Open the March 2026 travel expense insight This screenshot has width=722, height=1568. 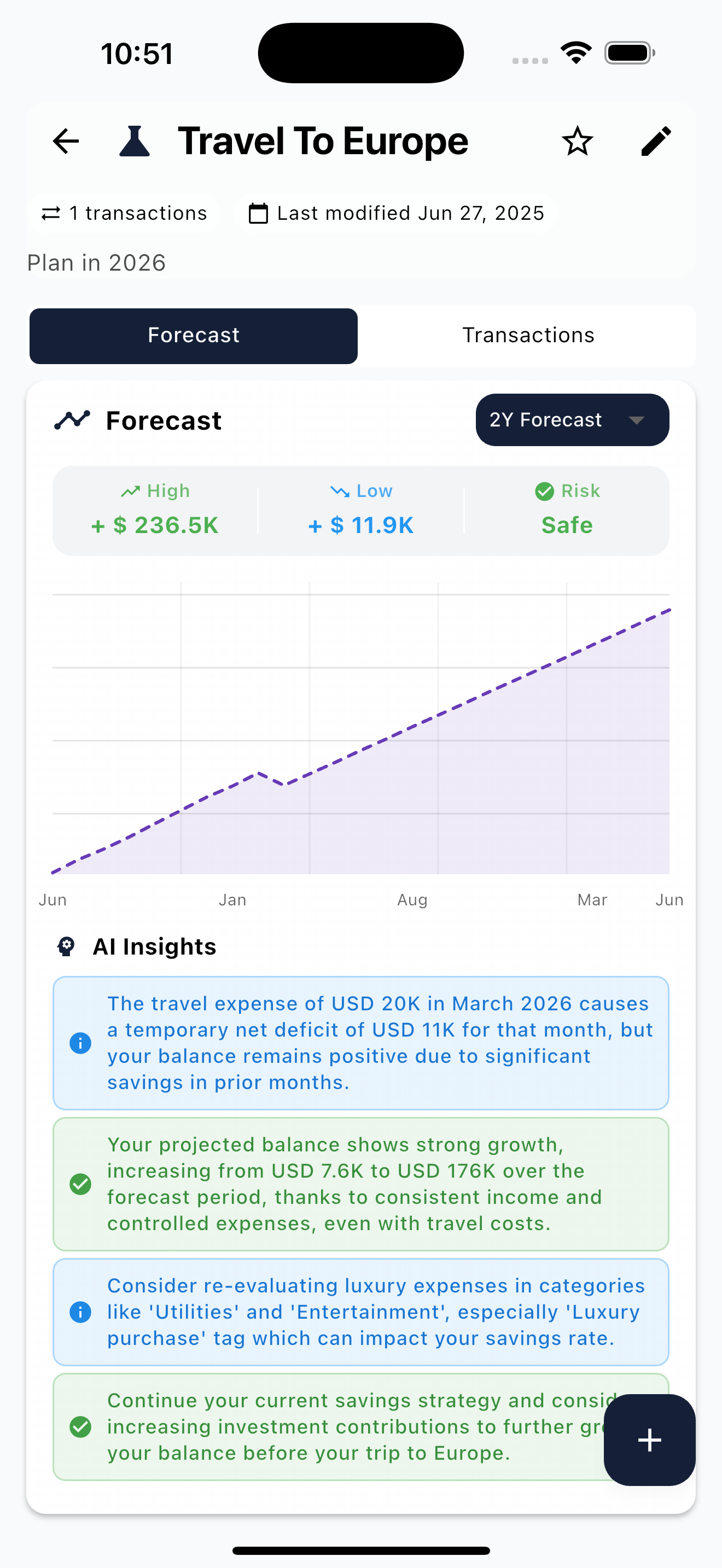point(360,1043)
